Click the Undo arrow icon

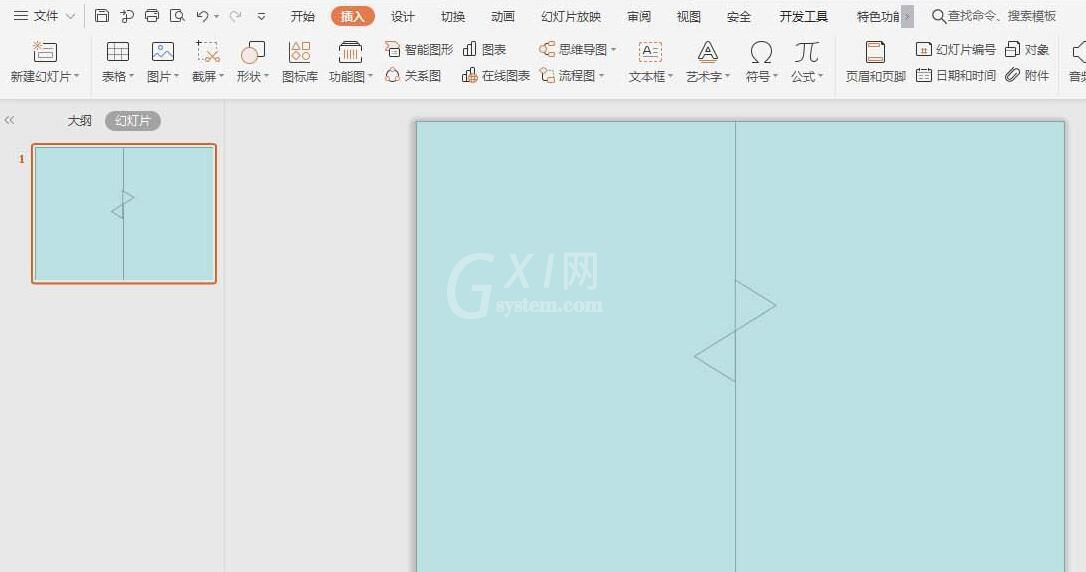[x=202, y=15]
